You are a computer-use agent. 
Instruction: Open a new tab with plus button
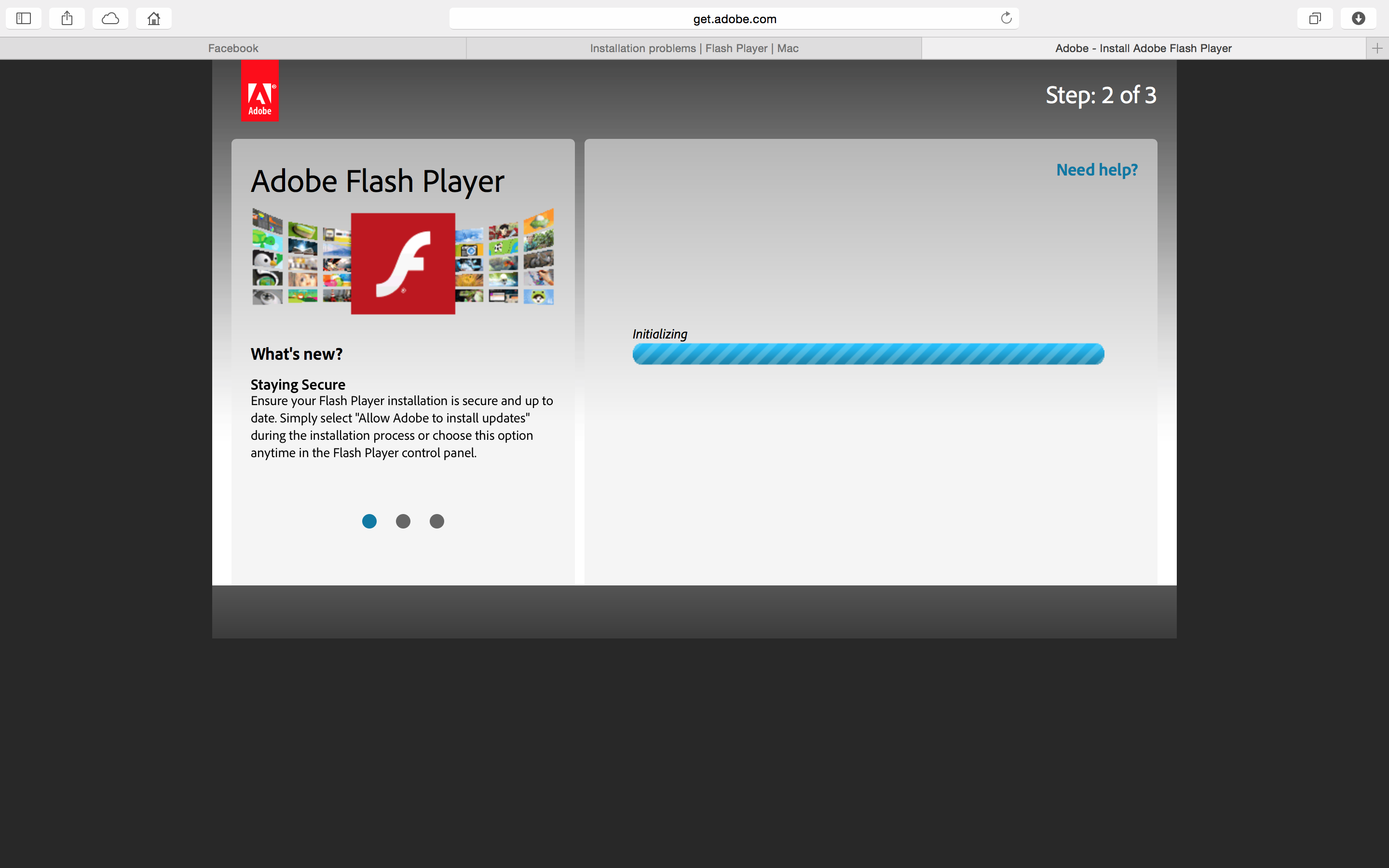tap(1377, 48)
